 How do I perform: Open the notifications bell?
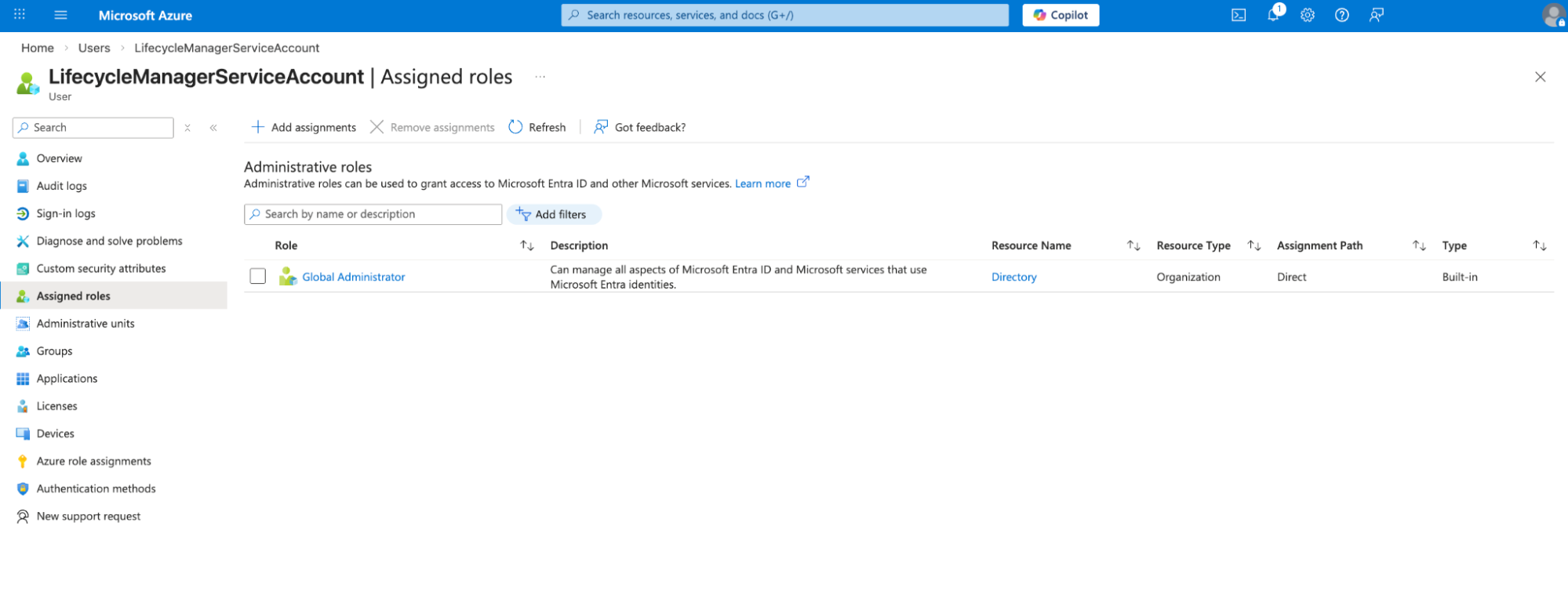tap(1273, 15)
